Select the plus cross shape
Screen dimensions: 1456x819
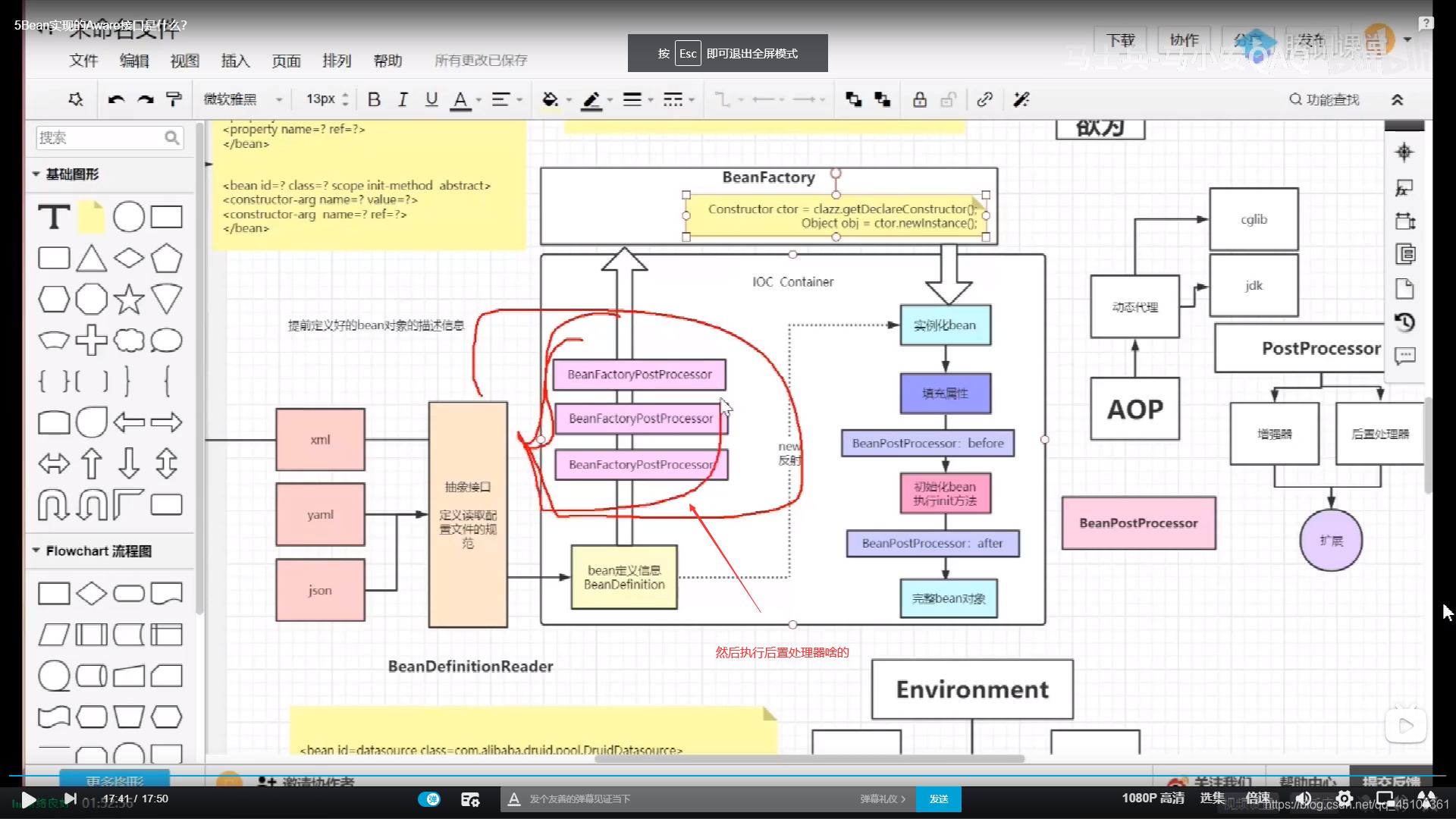pyautogui.click(x=91, y=340)
